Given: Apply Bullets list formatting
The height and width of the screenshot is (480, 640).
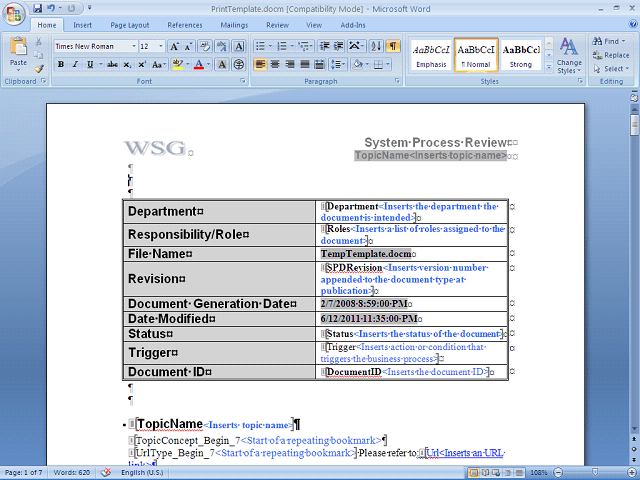Looking at the screenshot, I should pyautogui.click(x=260, y=46).
